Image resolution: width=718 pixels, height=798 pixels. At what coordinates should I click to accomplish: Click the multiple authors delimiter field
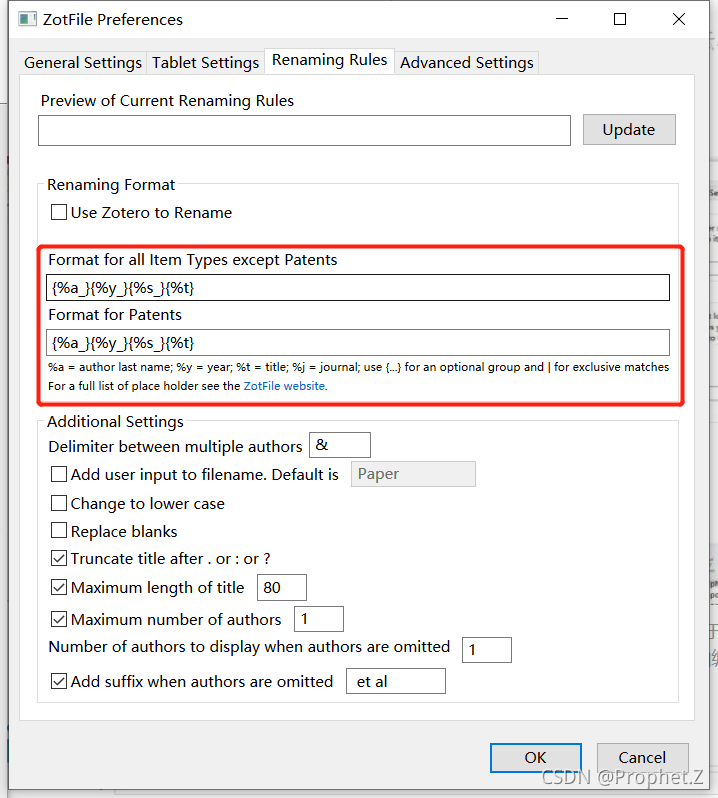(x=340, y=445)
